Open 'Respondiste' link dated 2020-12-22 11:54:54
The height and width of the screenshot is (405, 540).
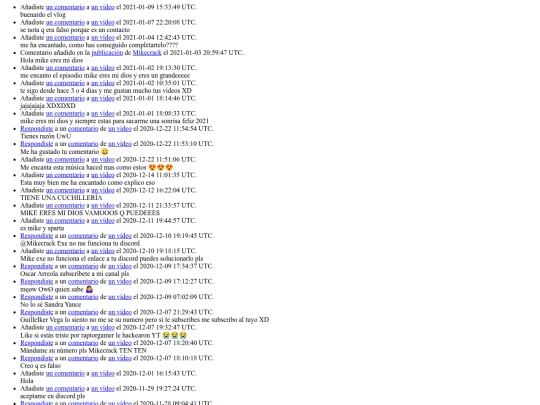37,128
